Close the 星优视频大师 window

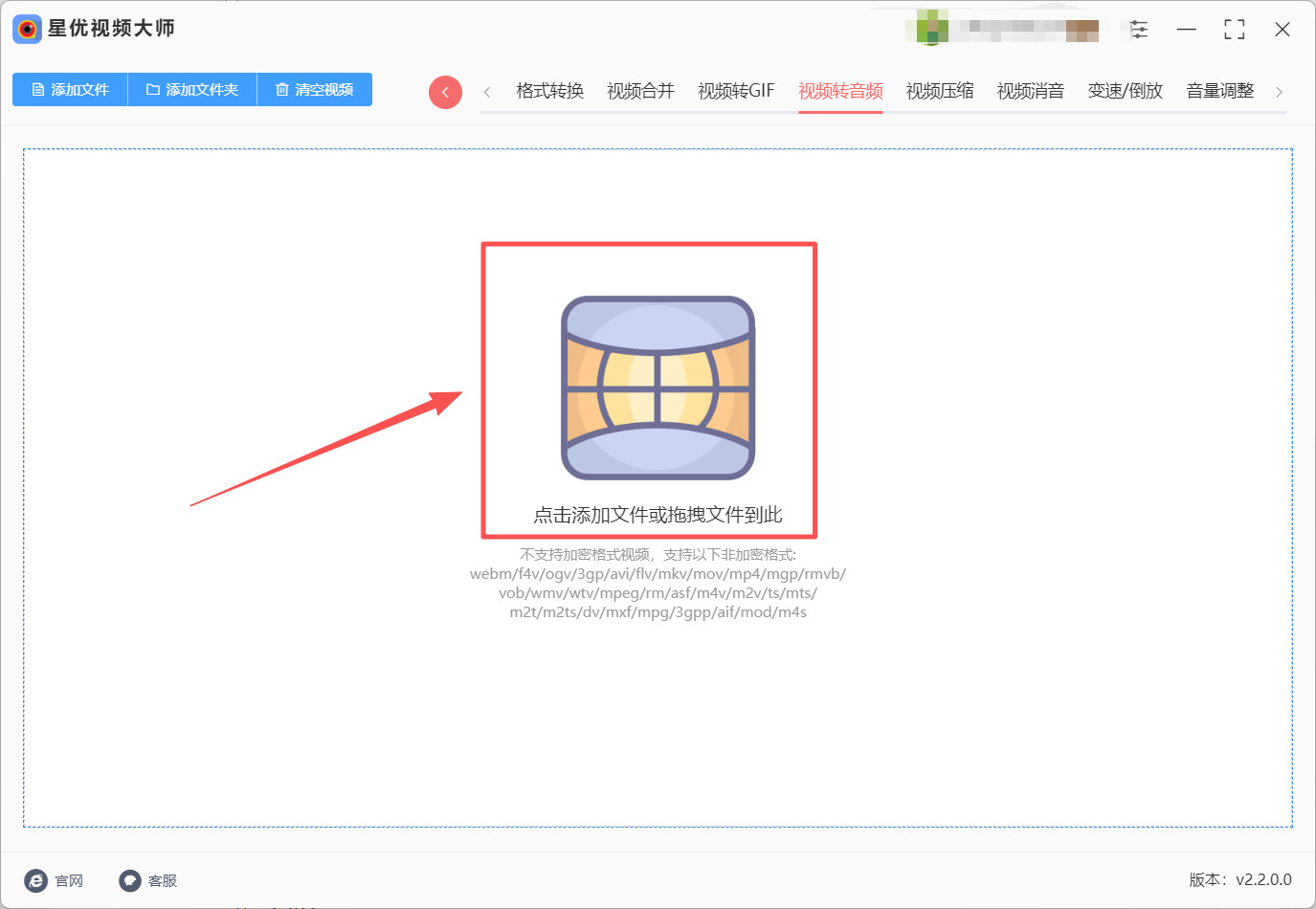click(x=1283, y=29)
